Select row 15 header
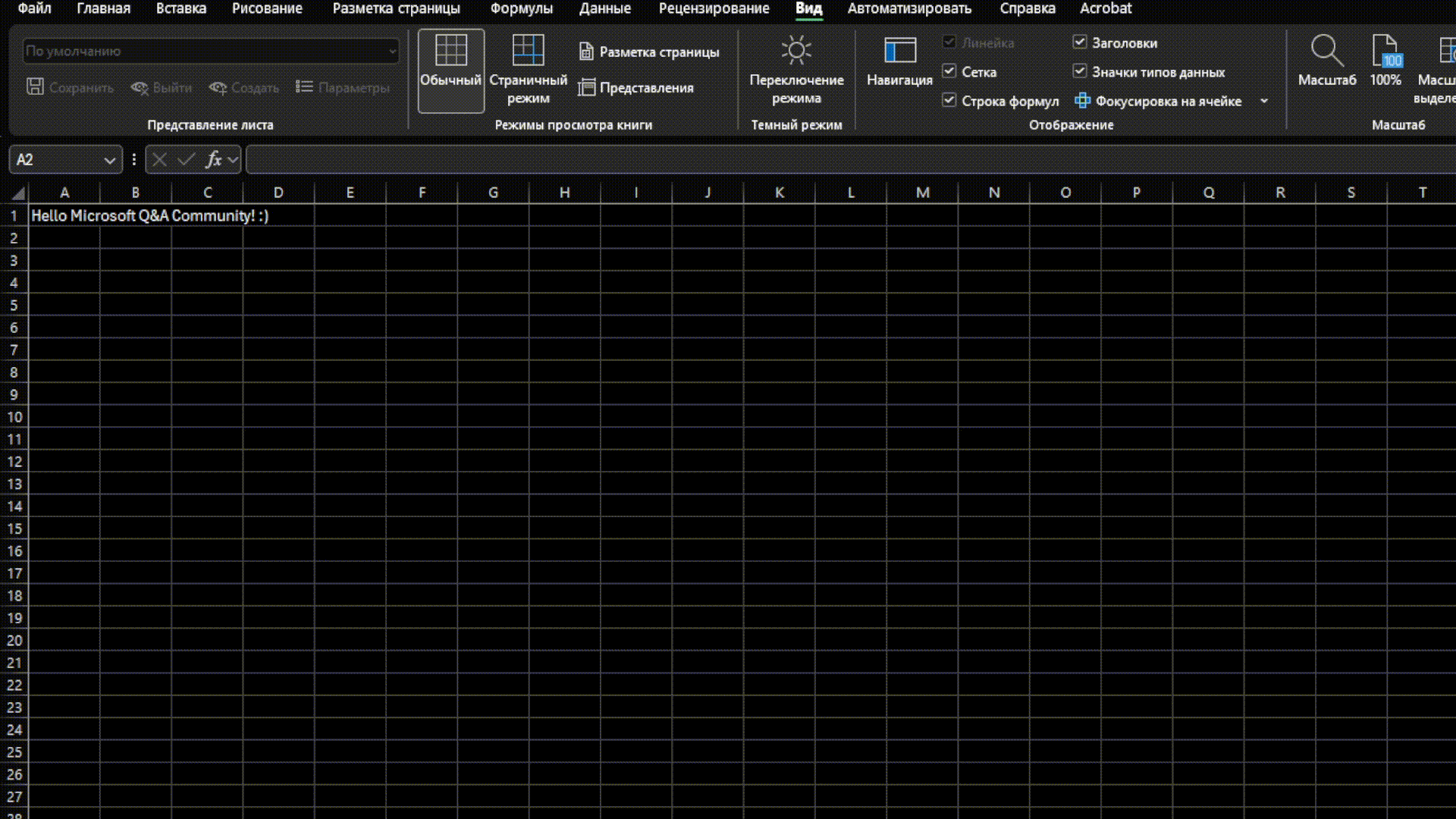The height and width of the screenshot is (819, 1456). click(x=14, y=529)
